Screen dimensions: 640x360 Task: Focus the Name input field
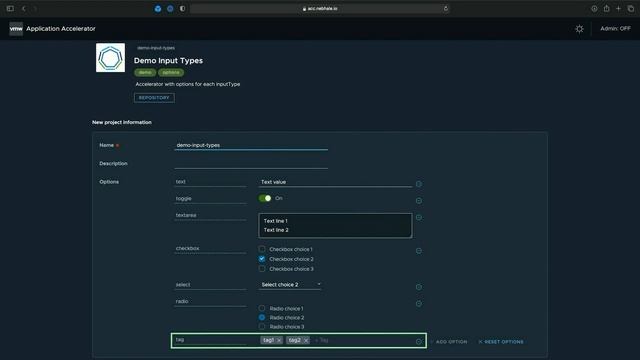click(251, 145)
